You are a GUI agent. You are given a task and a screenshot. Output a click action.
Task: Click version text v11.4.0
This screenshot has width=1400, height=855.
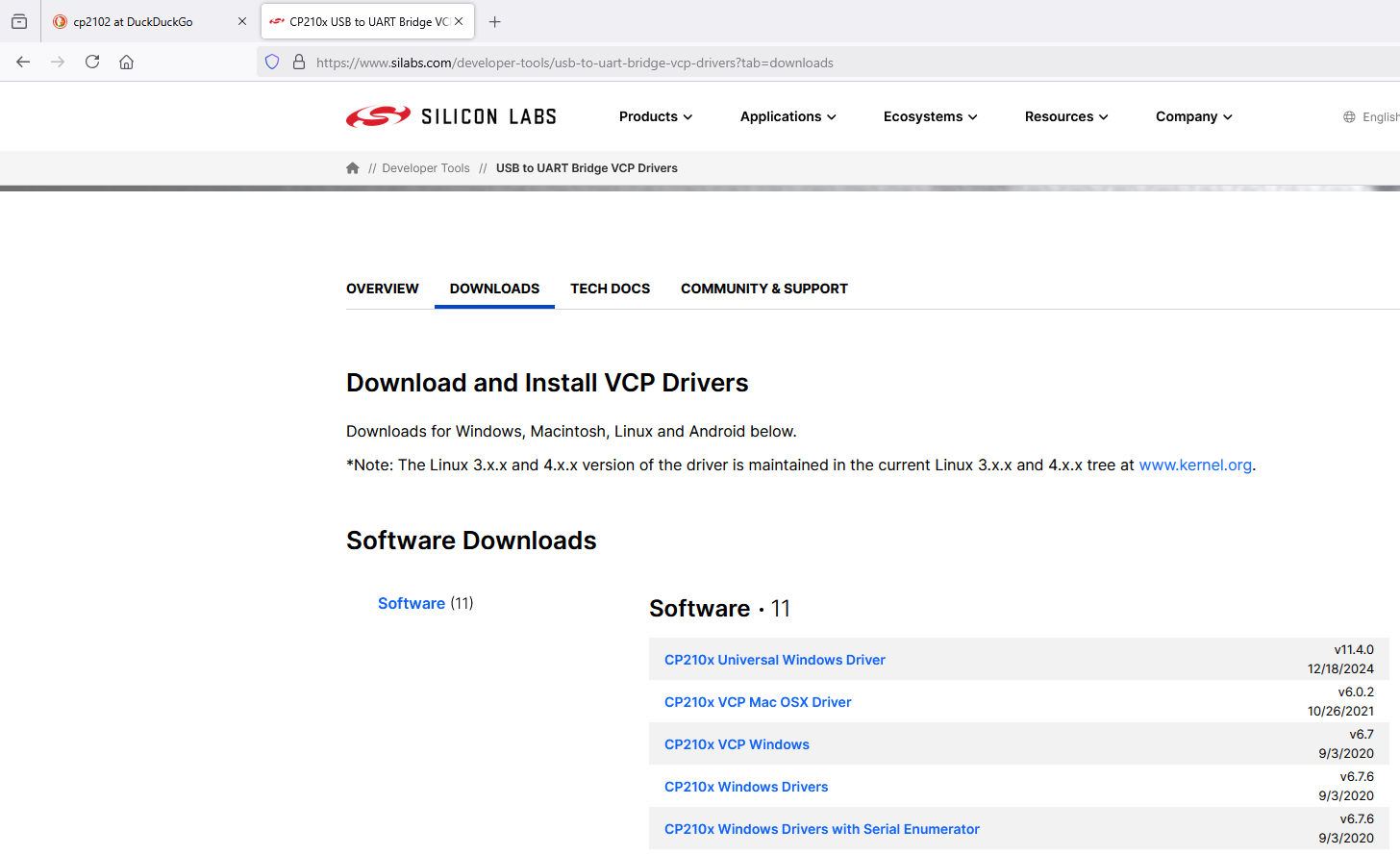point(1354,649)
